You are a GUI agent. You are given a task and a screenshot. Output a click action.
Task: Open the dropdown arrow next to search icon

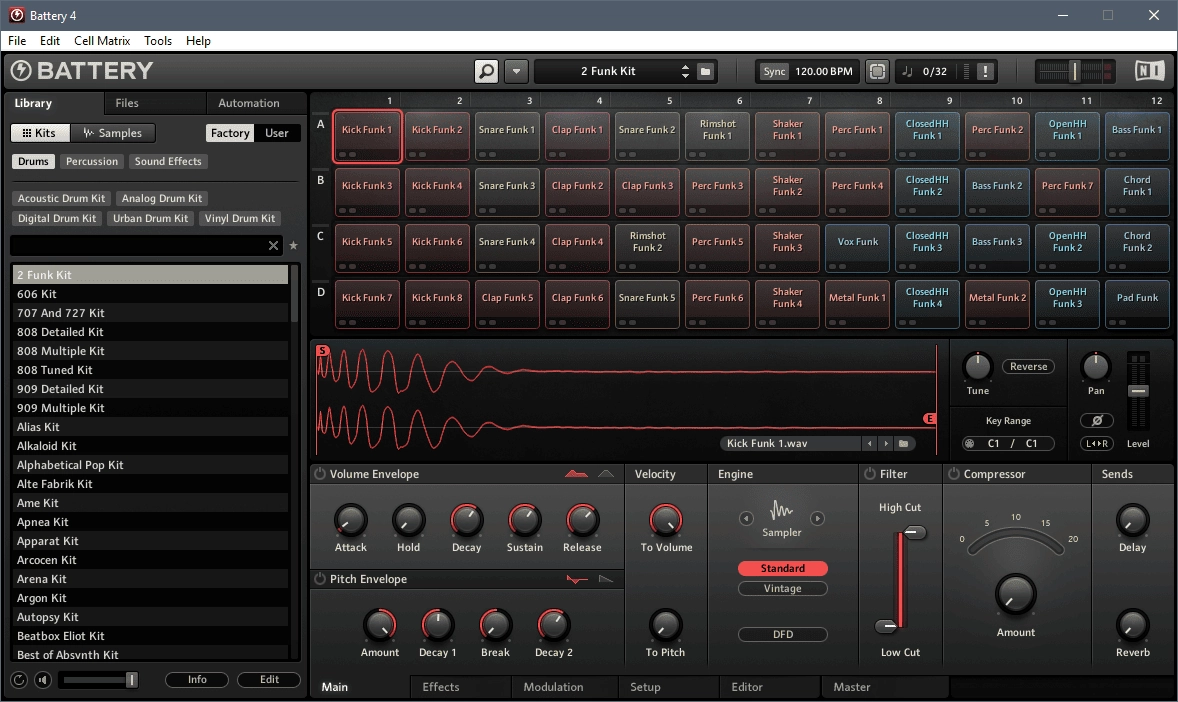516,71
